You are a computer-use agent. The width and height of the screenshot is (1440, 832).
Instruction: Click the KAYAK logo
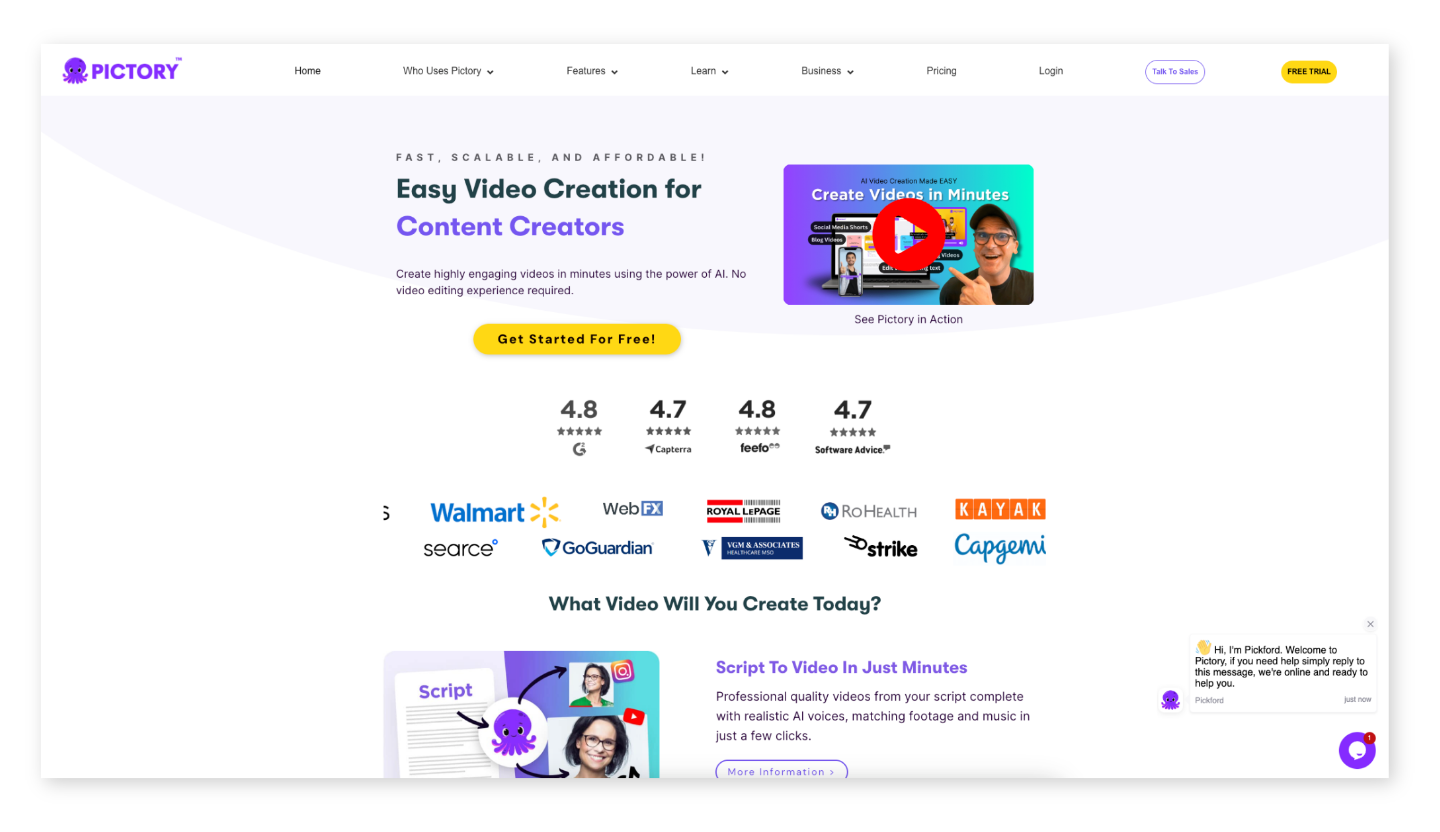(x=1000, y=509)
